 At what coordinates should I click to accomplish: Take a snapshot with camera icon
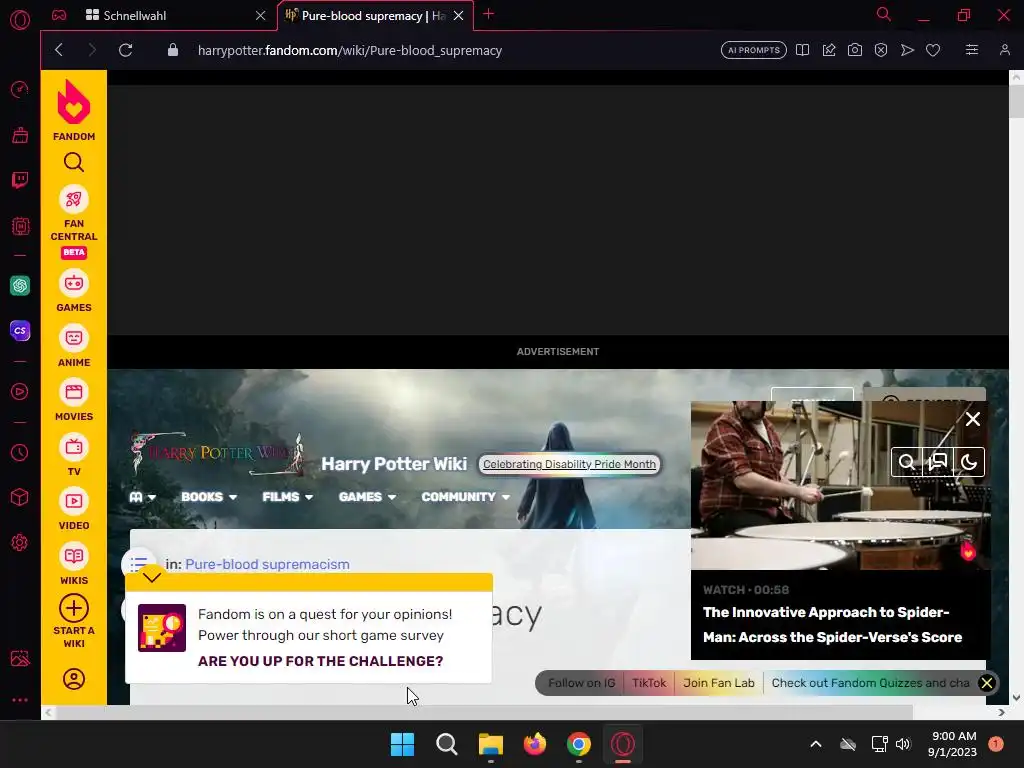pos(854,50)
